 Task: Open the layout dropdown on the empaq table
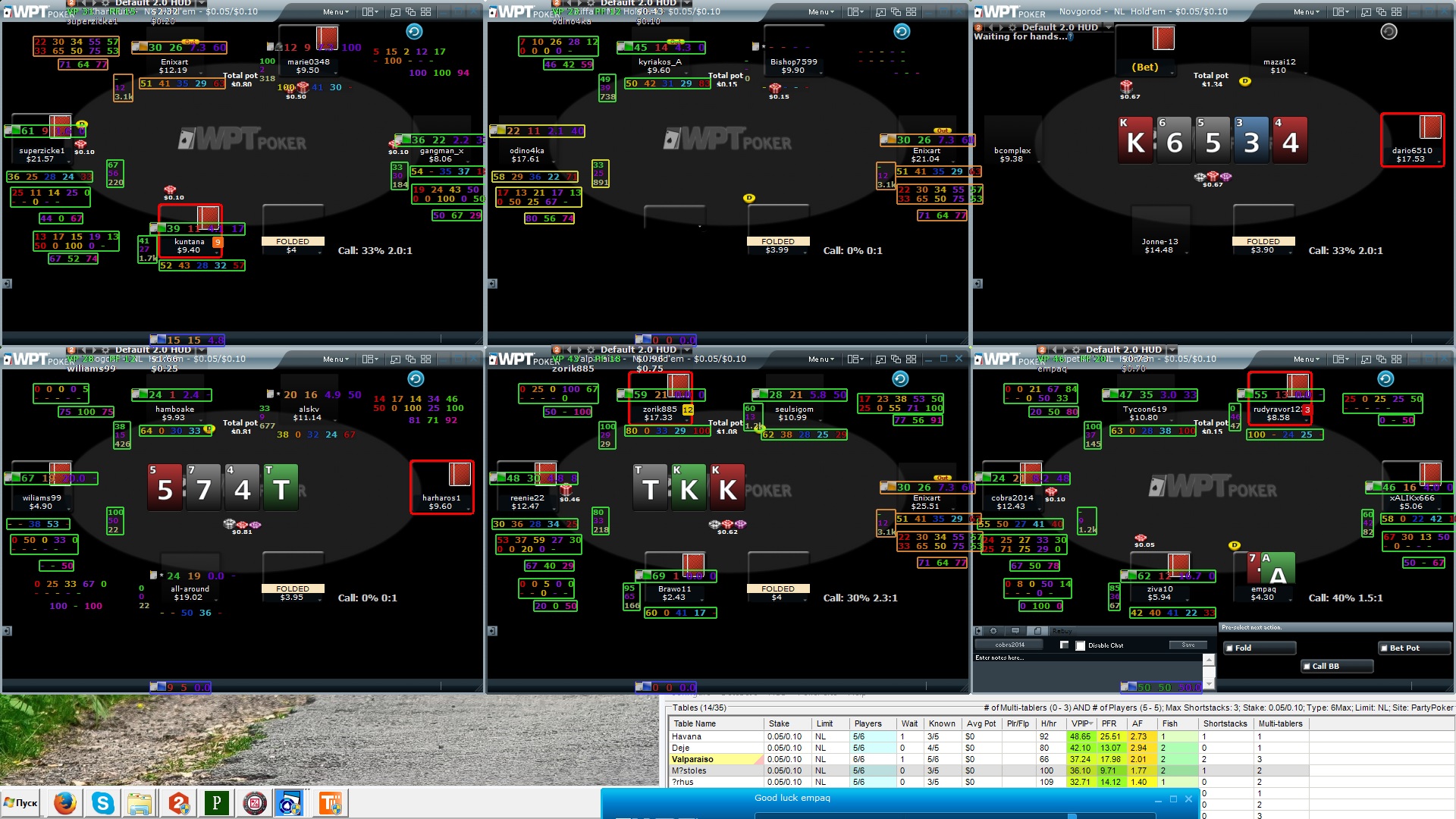pos(1341,359)
